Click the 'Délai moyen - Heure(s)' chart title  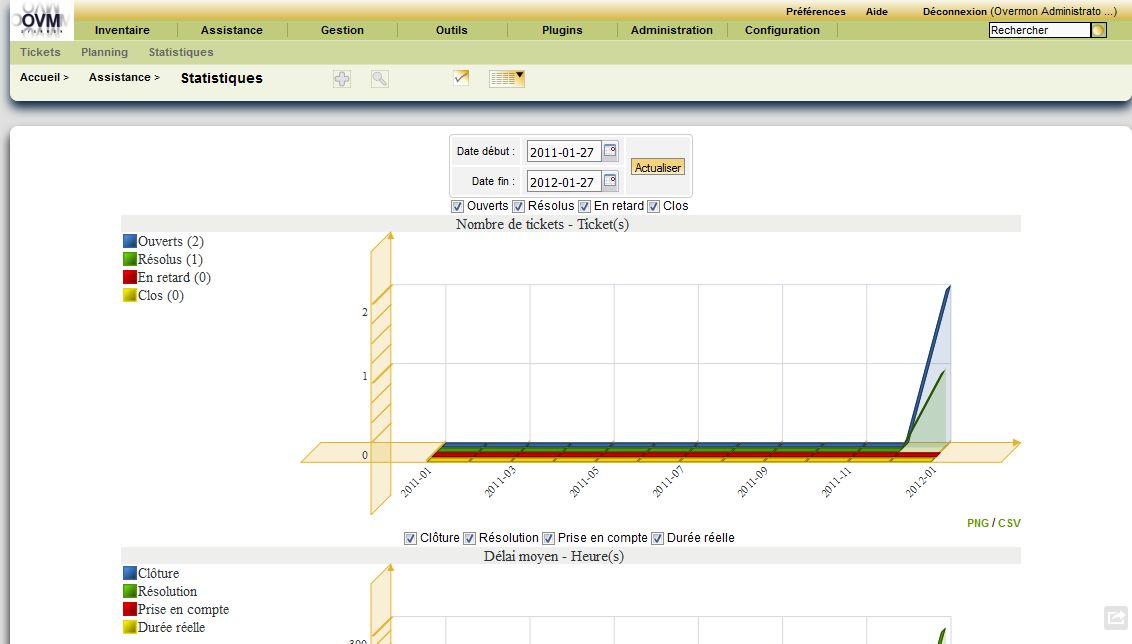pos(554,557)
